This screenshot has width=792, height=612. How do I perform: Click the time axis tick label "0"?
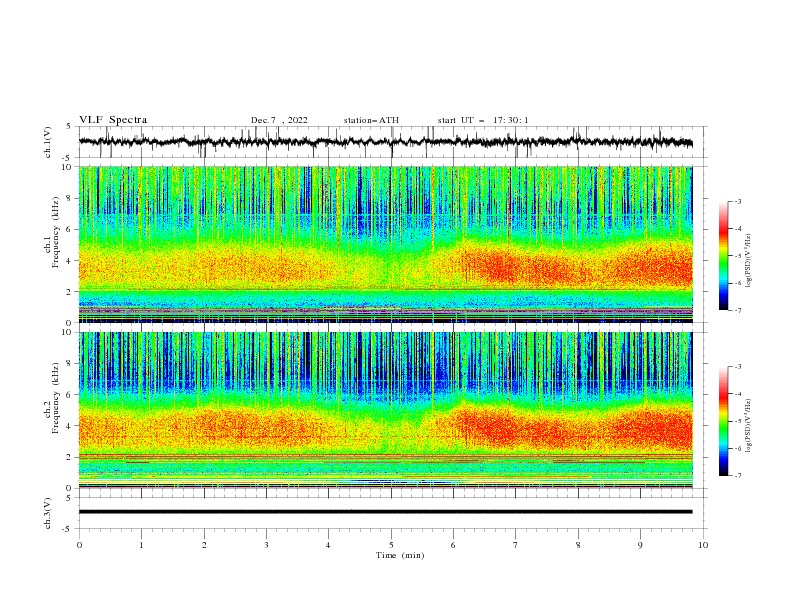point(79,545)
